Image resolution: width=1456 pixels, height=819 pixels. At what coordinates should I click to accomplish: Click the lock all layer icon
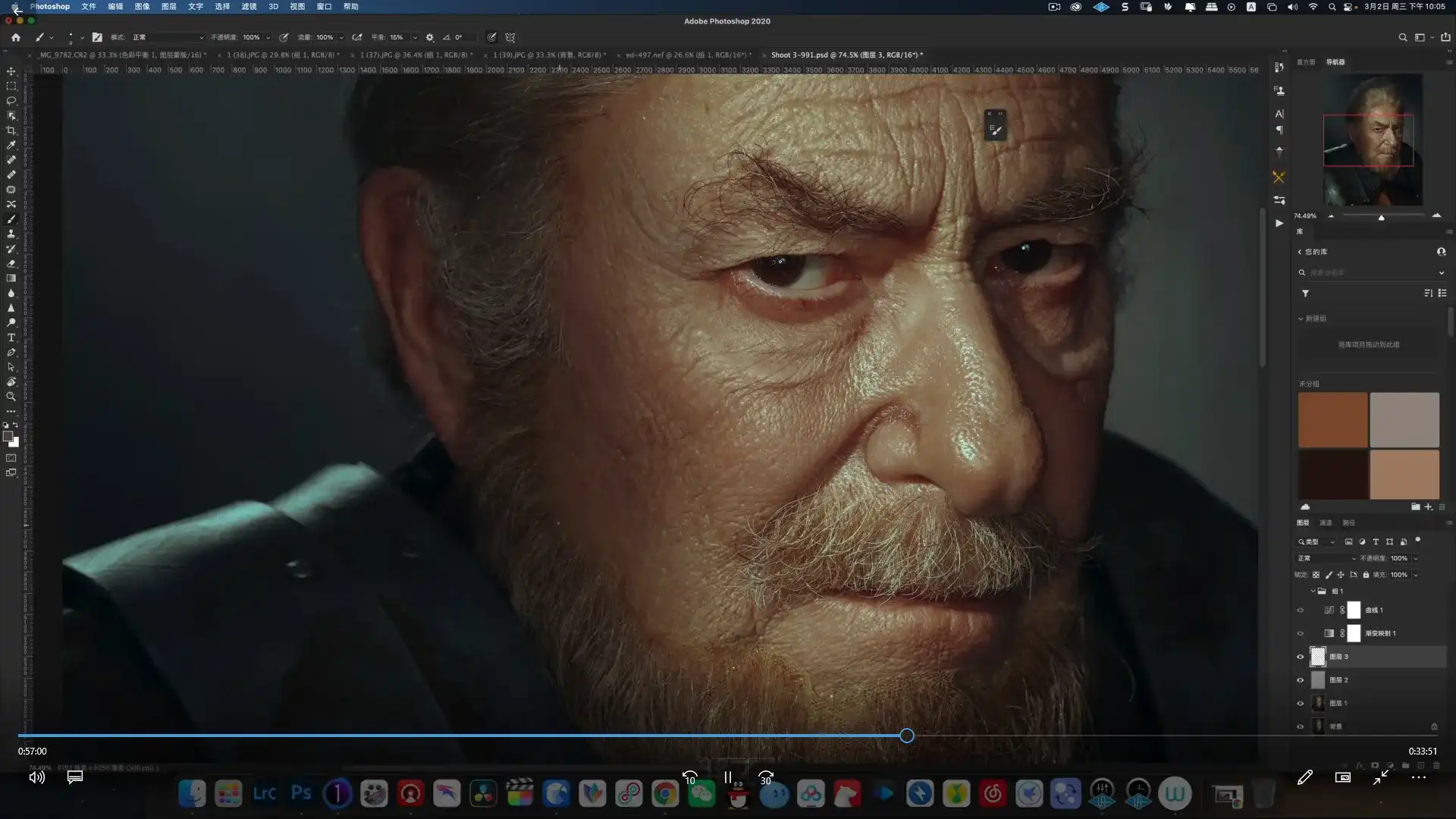pyautogui.click(x=1366, y=575)
